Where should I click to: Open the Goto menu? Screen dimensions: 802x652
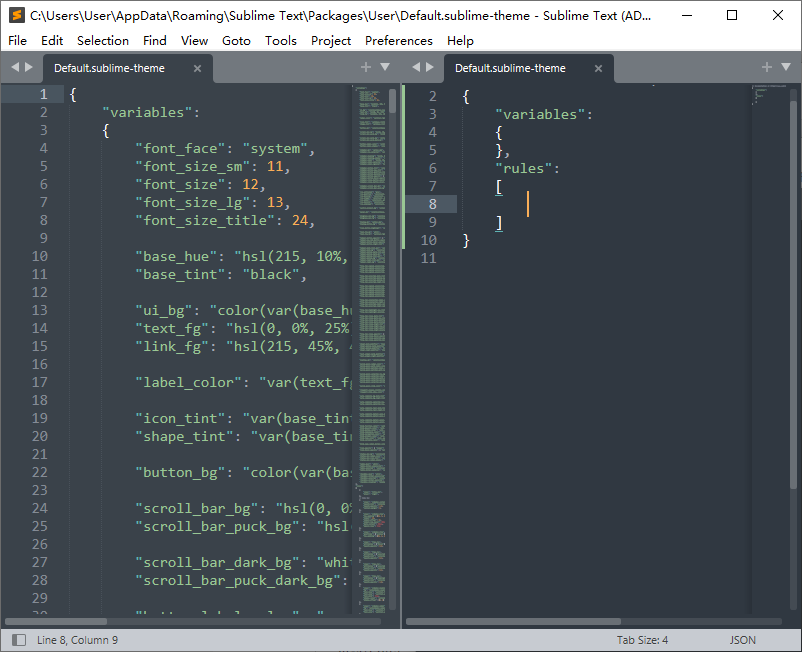pos(236,41)
